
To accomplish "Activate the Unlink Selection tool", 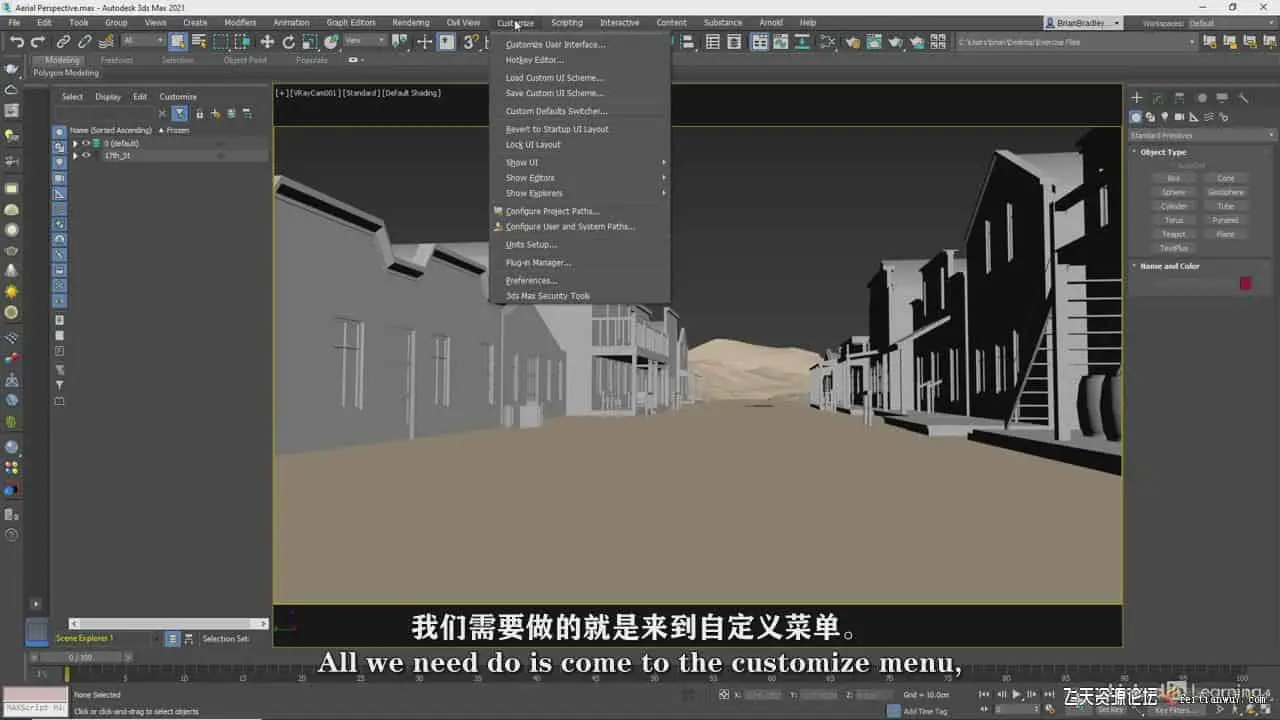I will 84,42.
